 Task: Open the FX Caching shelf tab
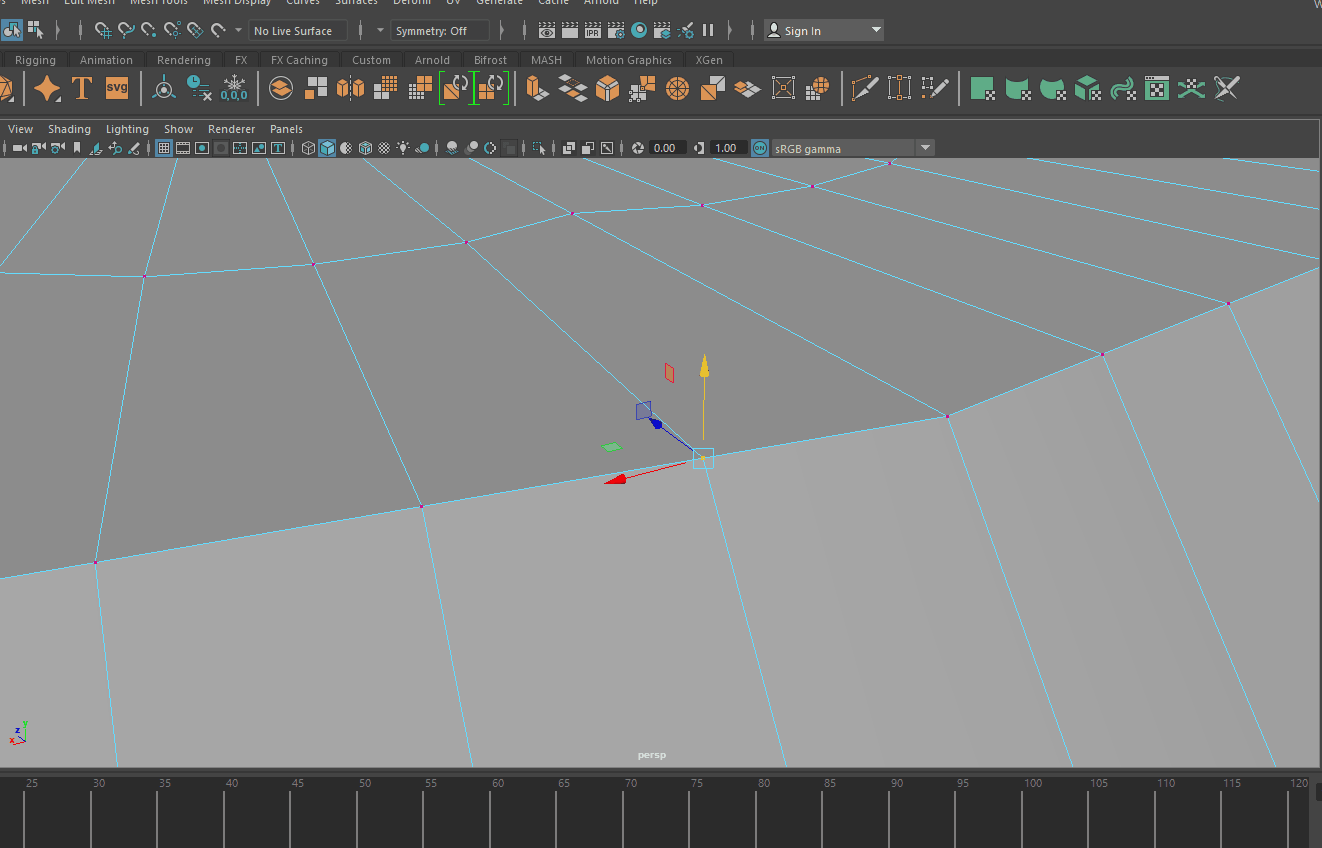click(x=299, y=60)
